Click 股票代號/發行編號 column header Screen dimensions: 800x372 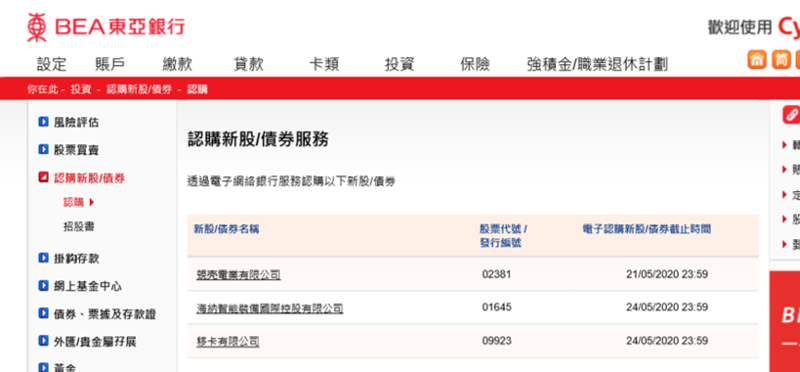pos(503,236)
